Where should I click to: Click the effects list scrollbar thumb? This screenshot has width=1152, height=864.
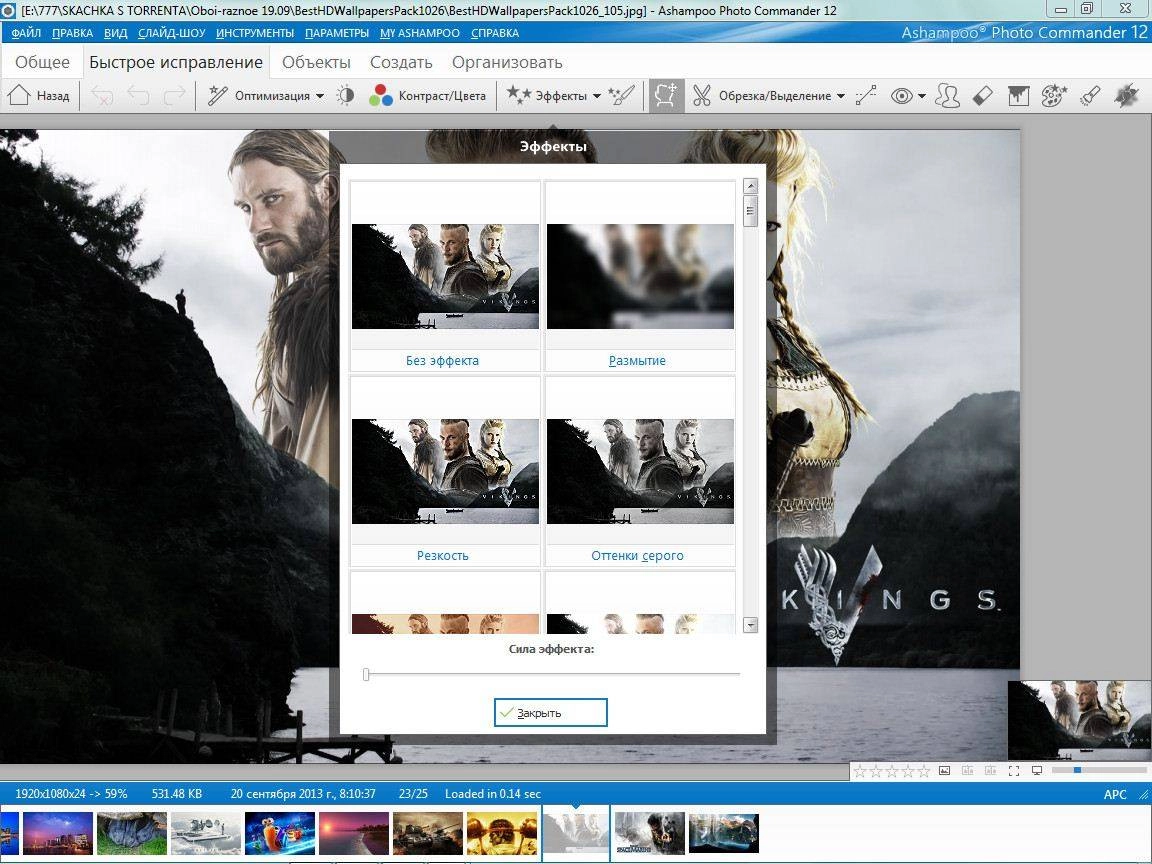pyautogui.click(x=750, y=212)
